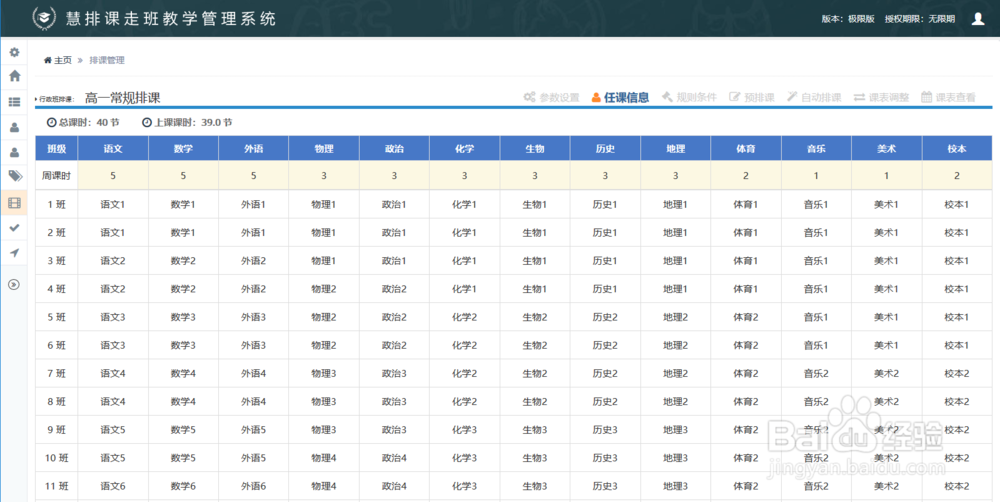
Task: Click the 2 班 row label
Action: (x=57, y=232)
